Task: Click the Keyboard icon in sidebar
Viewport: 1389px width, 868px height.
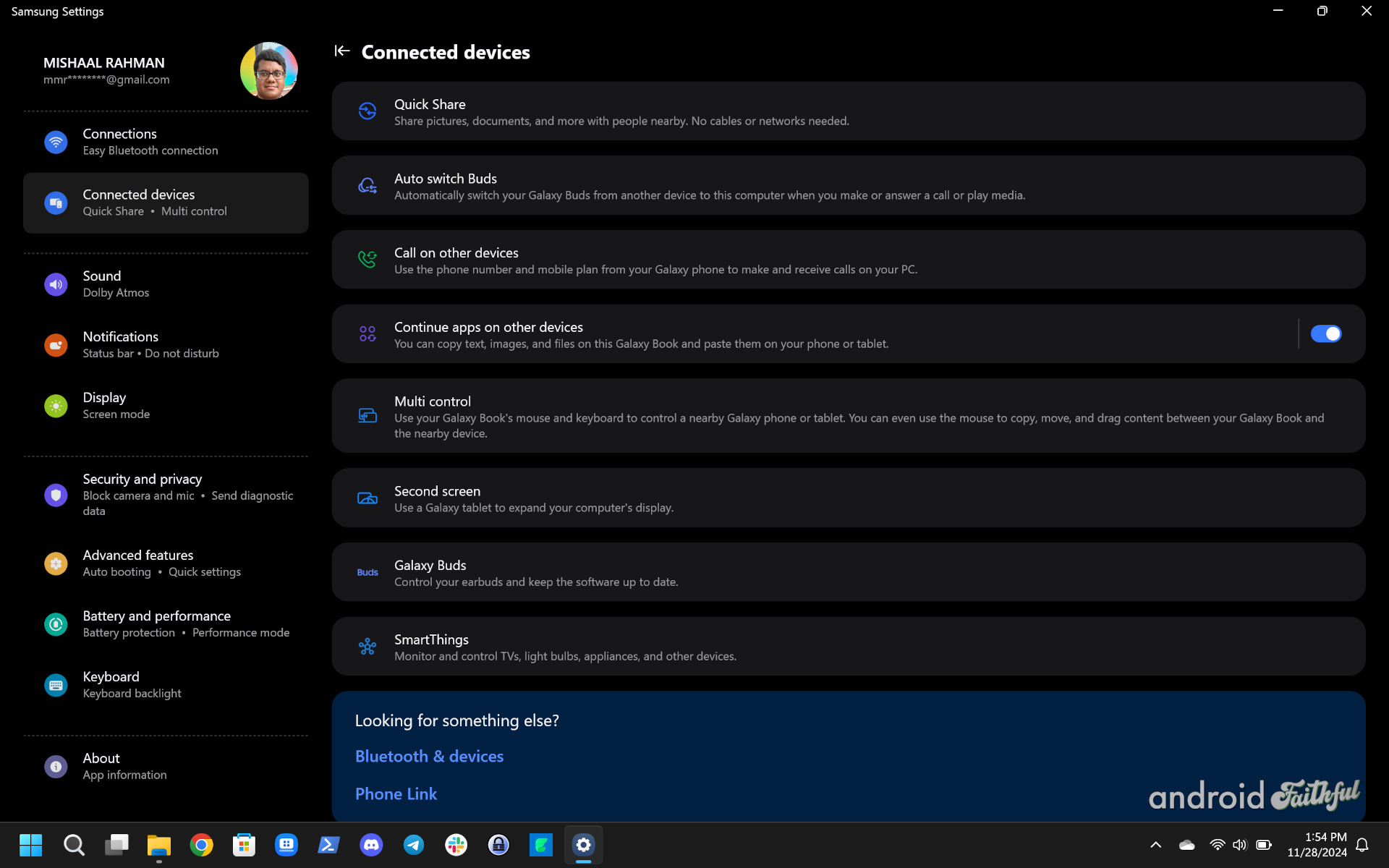Action: (x=56, y=685)
